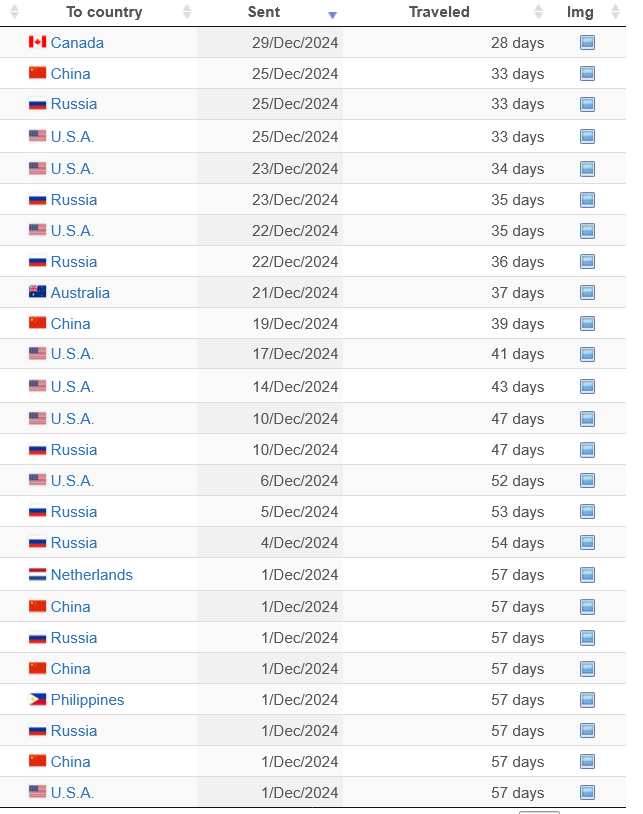Open the image icon in the Canada row
The height and width of the screenshot is (814, 643).
tap(587, 43)
